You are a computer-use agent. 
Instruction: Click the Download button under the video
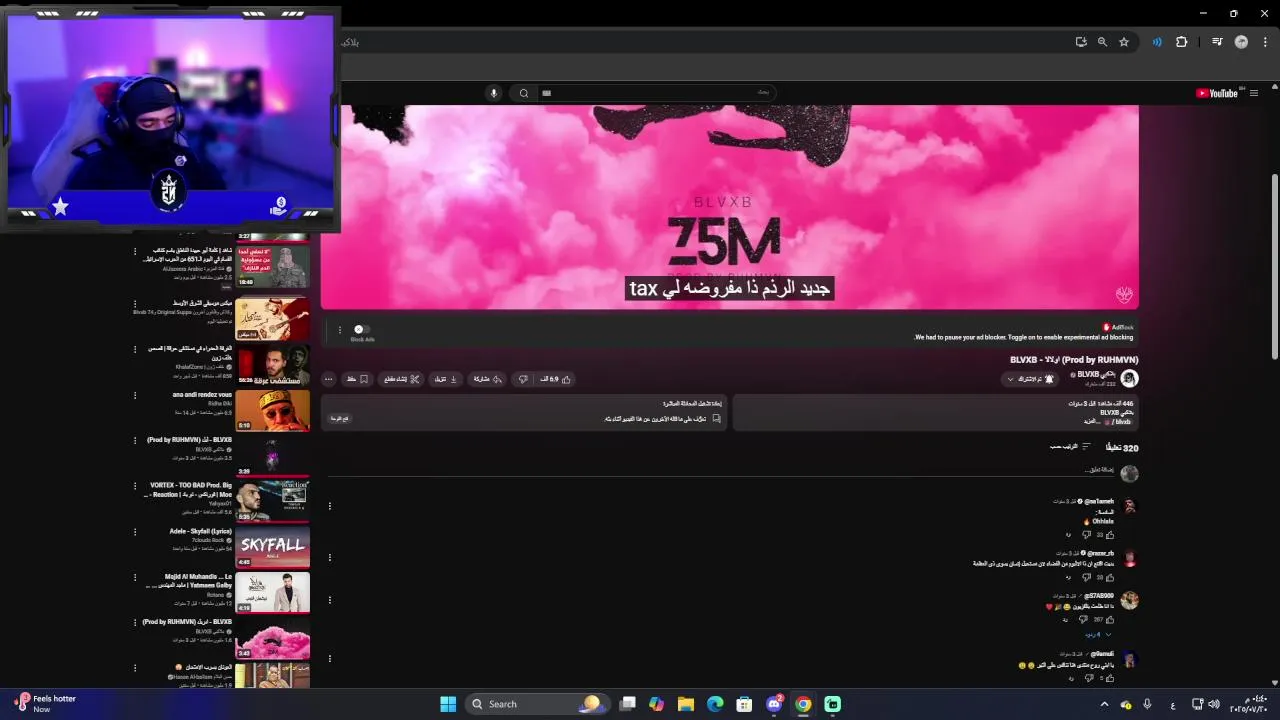pyautogui.click(x=446, y=379)
